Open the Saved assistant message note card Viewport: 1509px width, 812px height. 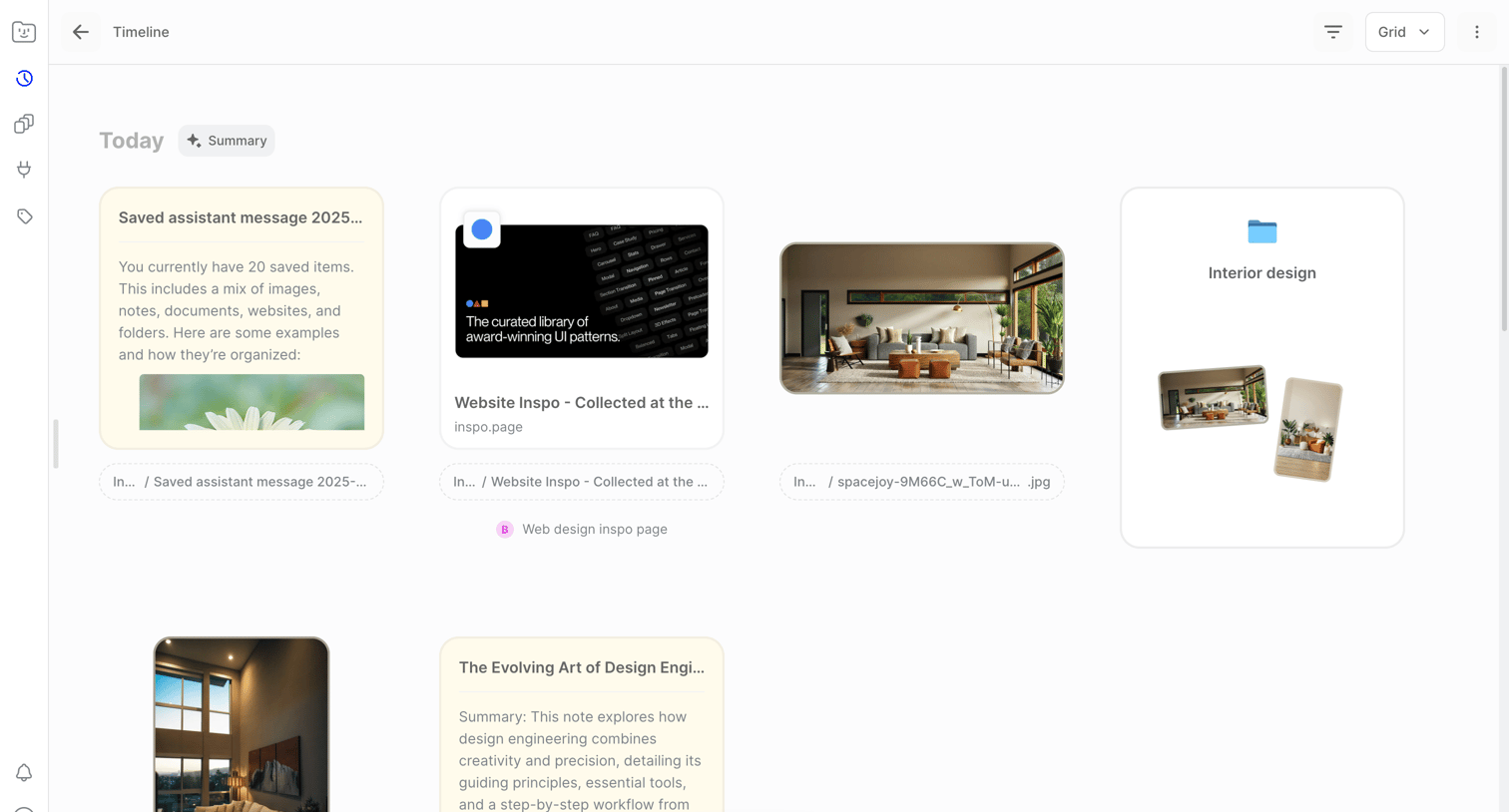pos(242,318)
